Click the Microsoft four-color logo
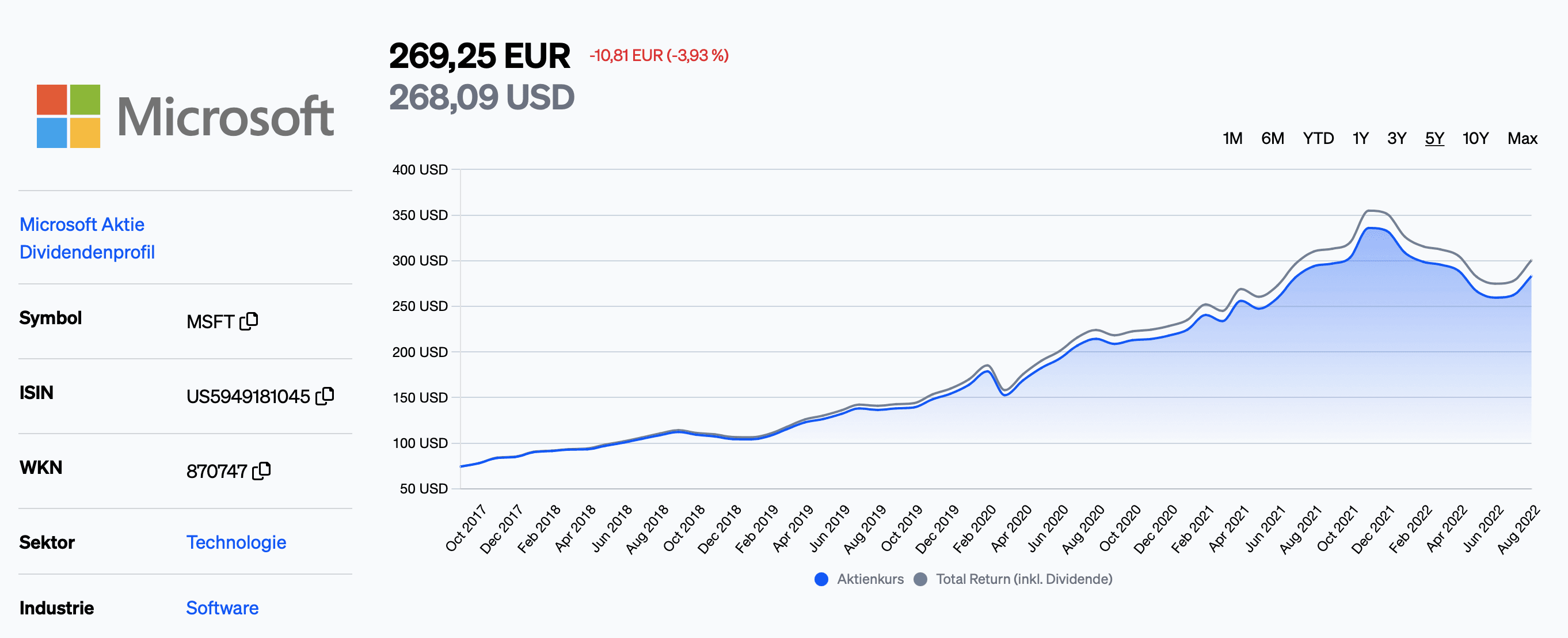 [x=68, y=116]
